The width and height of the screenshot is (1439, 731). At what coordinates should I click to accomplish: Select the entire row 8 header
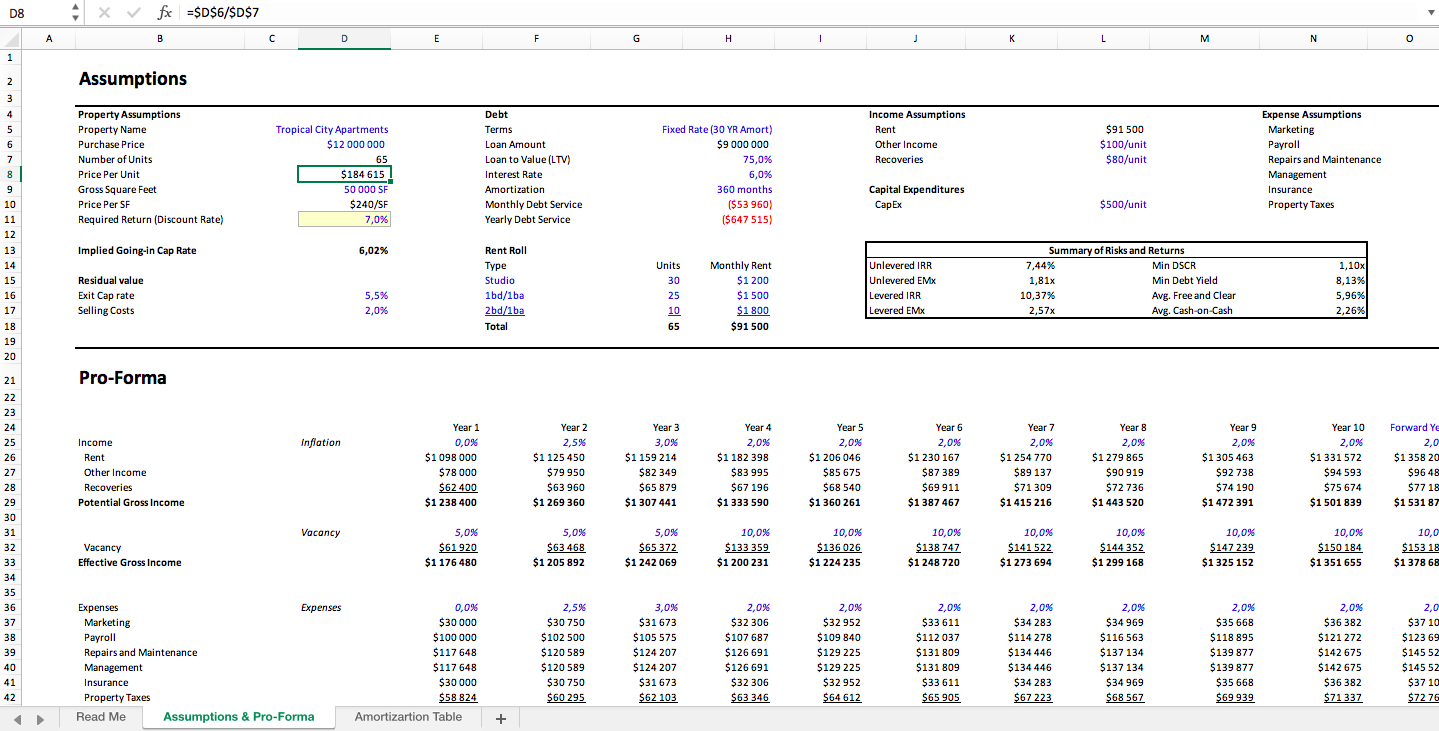pyautogui.click(x=8, y=174)
